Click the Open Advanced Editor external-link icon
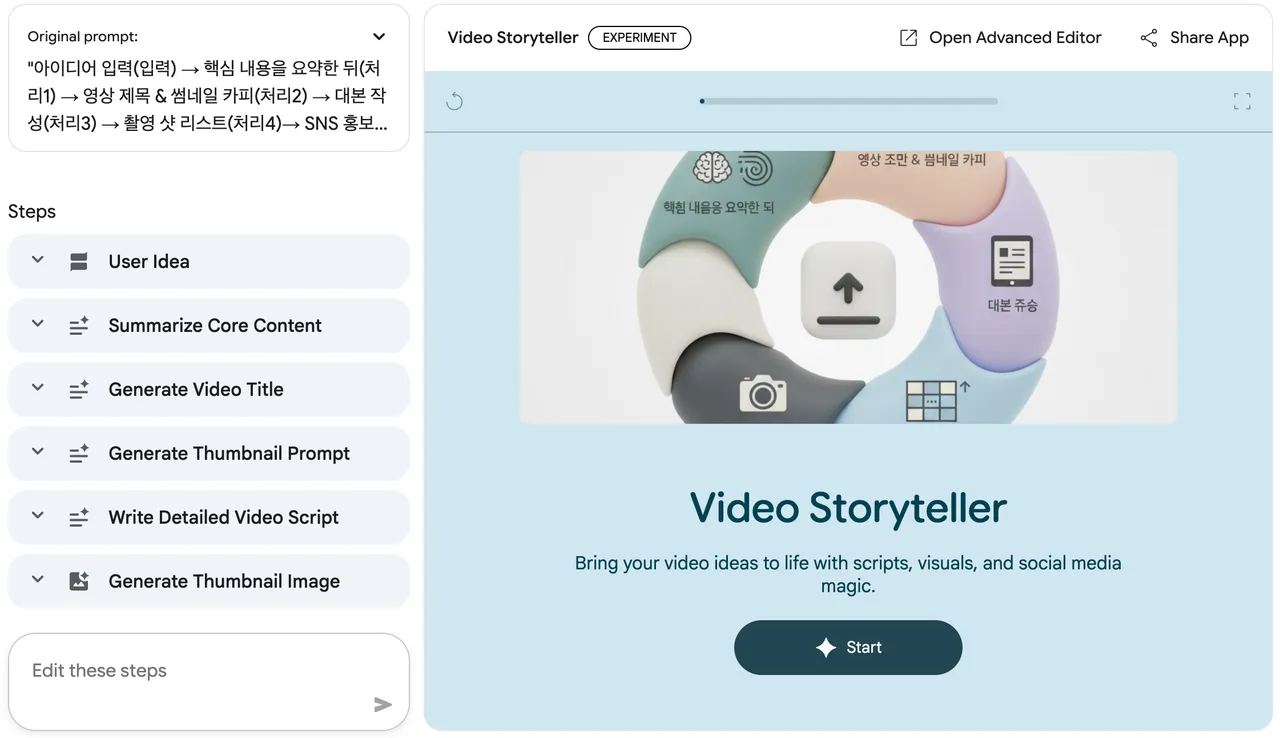Viewport: 1280px width, 738px height. pos(908,38)
